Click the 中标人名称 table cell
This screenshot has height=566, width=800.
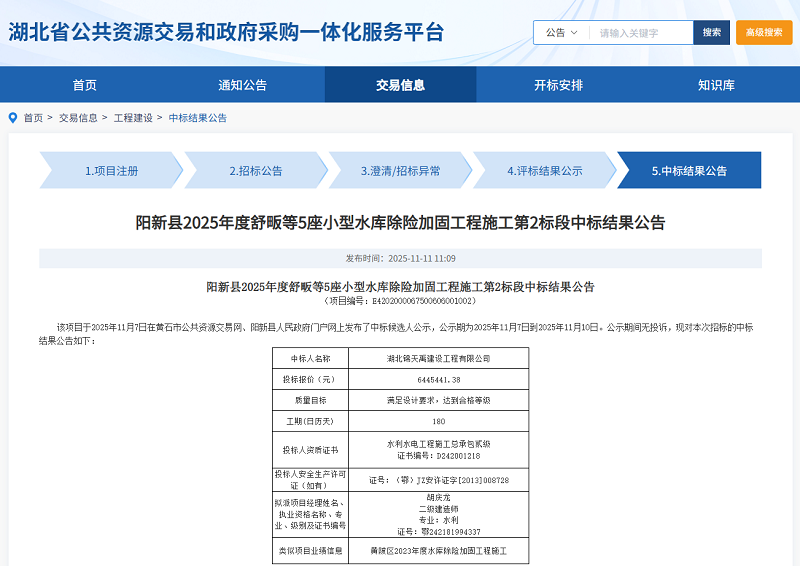(310, 359)
